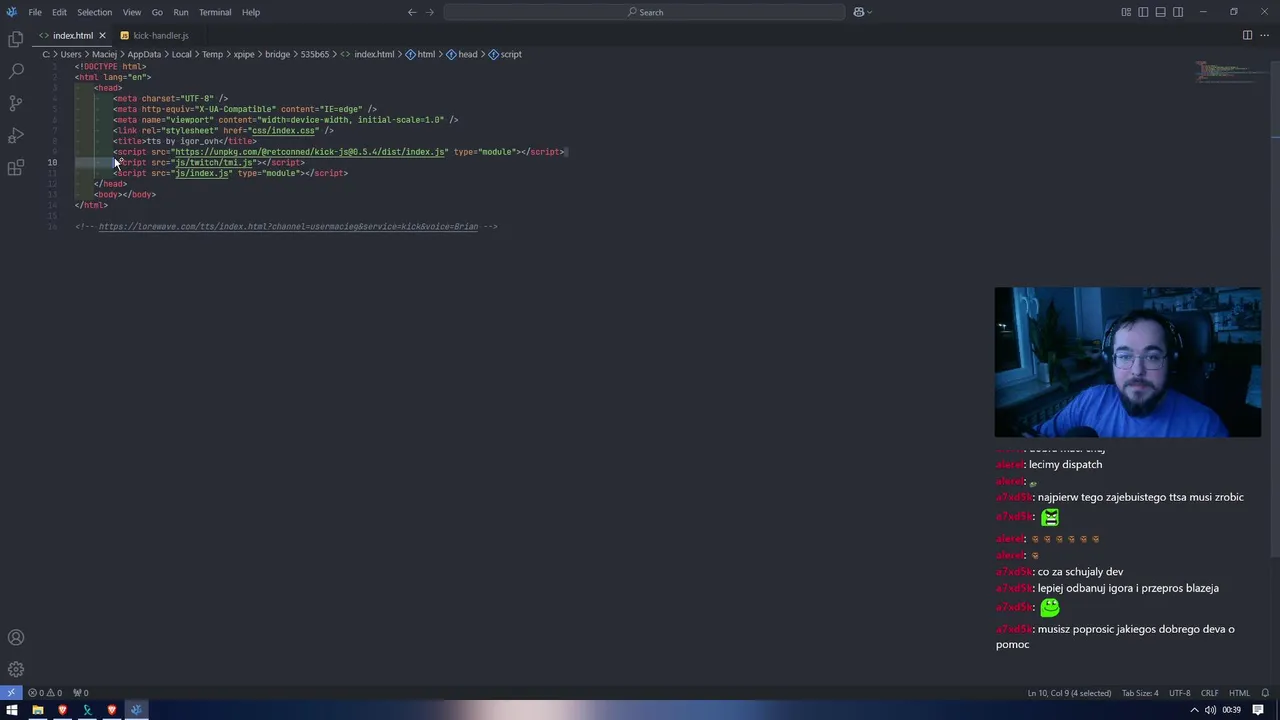Screen dimensions: 1280x720
Task: Toggle the secondary side bar visibility
Action: pyautogui.click(x=1178, y=12)
